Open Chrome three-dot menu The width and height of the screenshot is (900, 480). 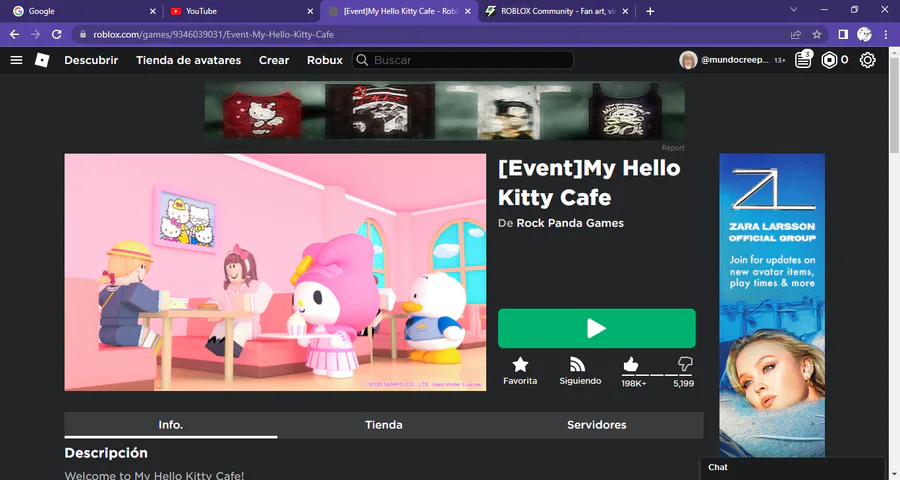coord(886,34)
